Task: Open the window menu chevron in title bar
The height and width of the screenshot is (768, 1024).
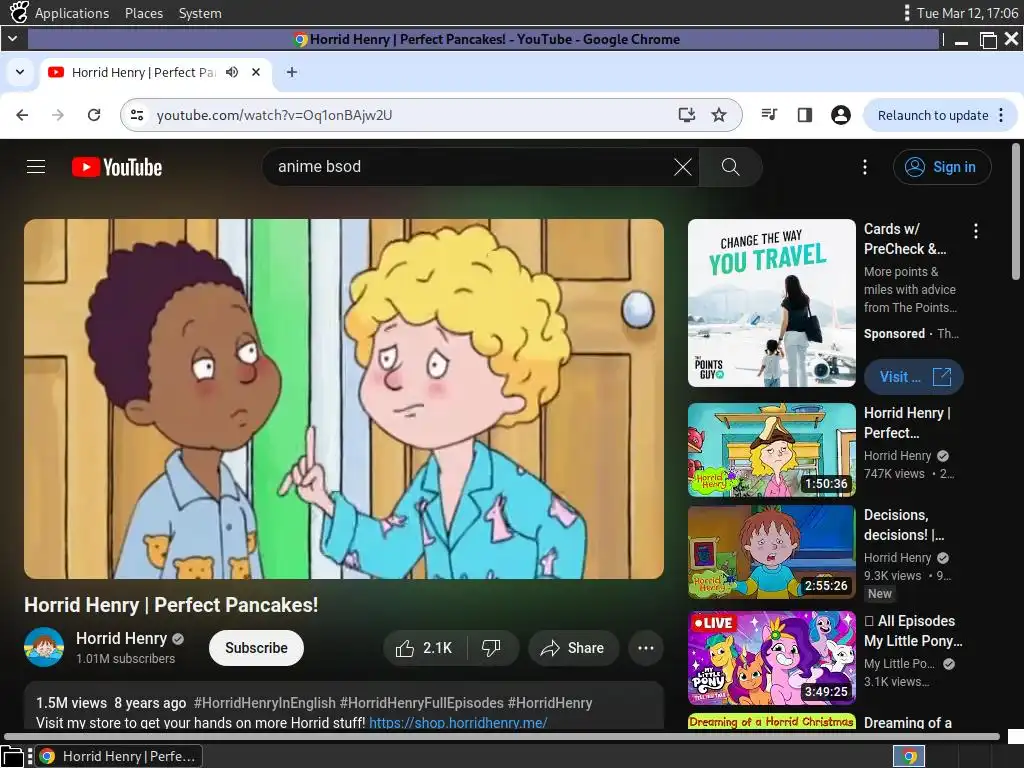Action: click(12, 39)
